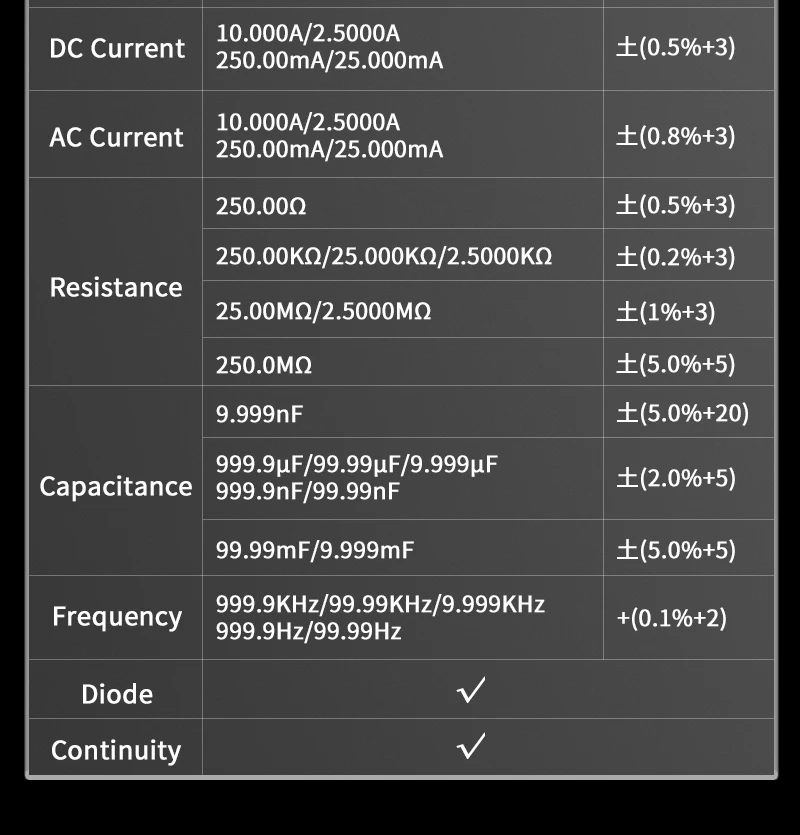The height and width of the screenshot is (835, 800).
Task: Select the 25.00MΩ/2.5000MΩ range cell
Action: [403, 310]
